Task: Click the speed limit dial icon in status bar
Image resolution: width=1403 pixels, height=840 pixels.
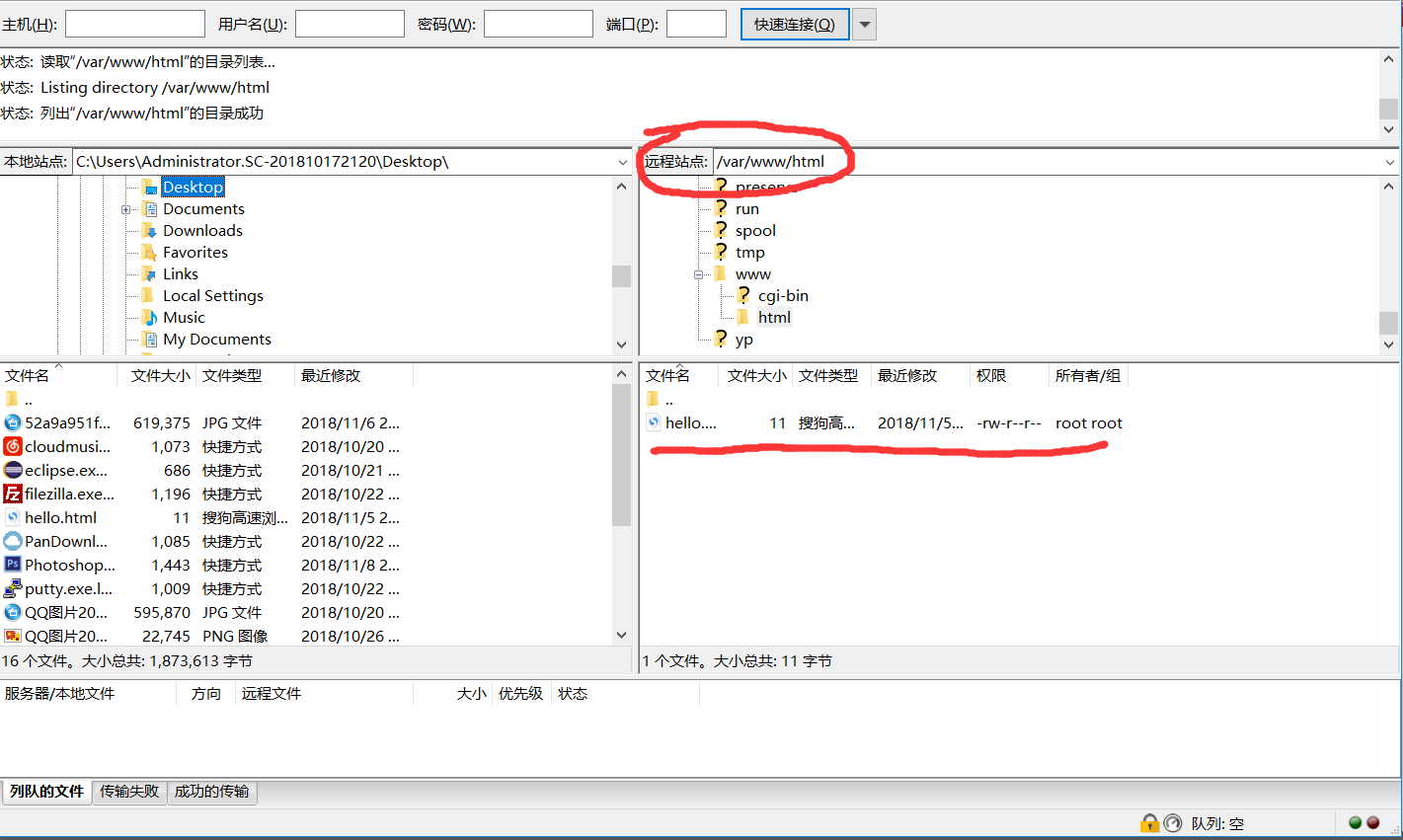Action: (x=1172, y=822)
